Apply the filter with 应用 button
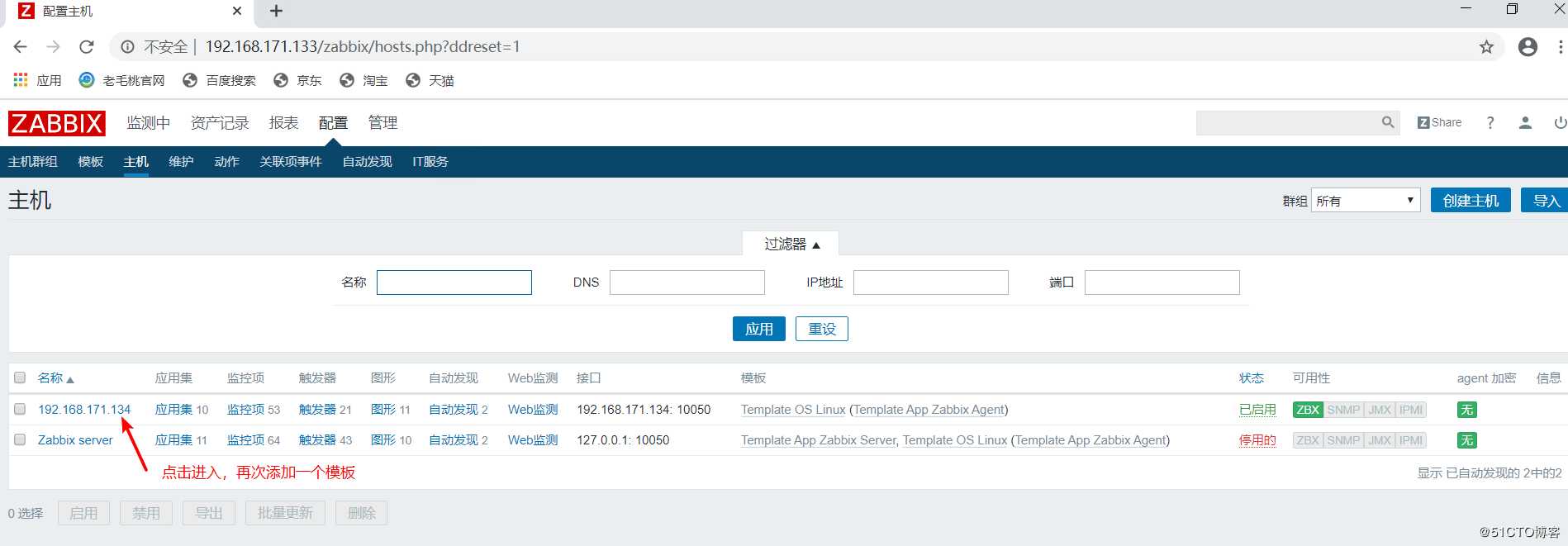Viewport: 1568px width, 546px height. pyautogui.click(x=759, y=329)
